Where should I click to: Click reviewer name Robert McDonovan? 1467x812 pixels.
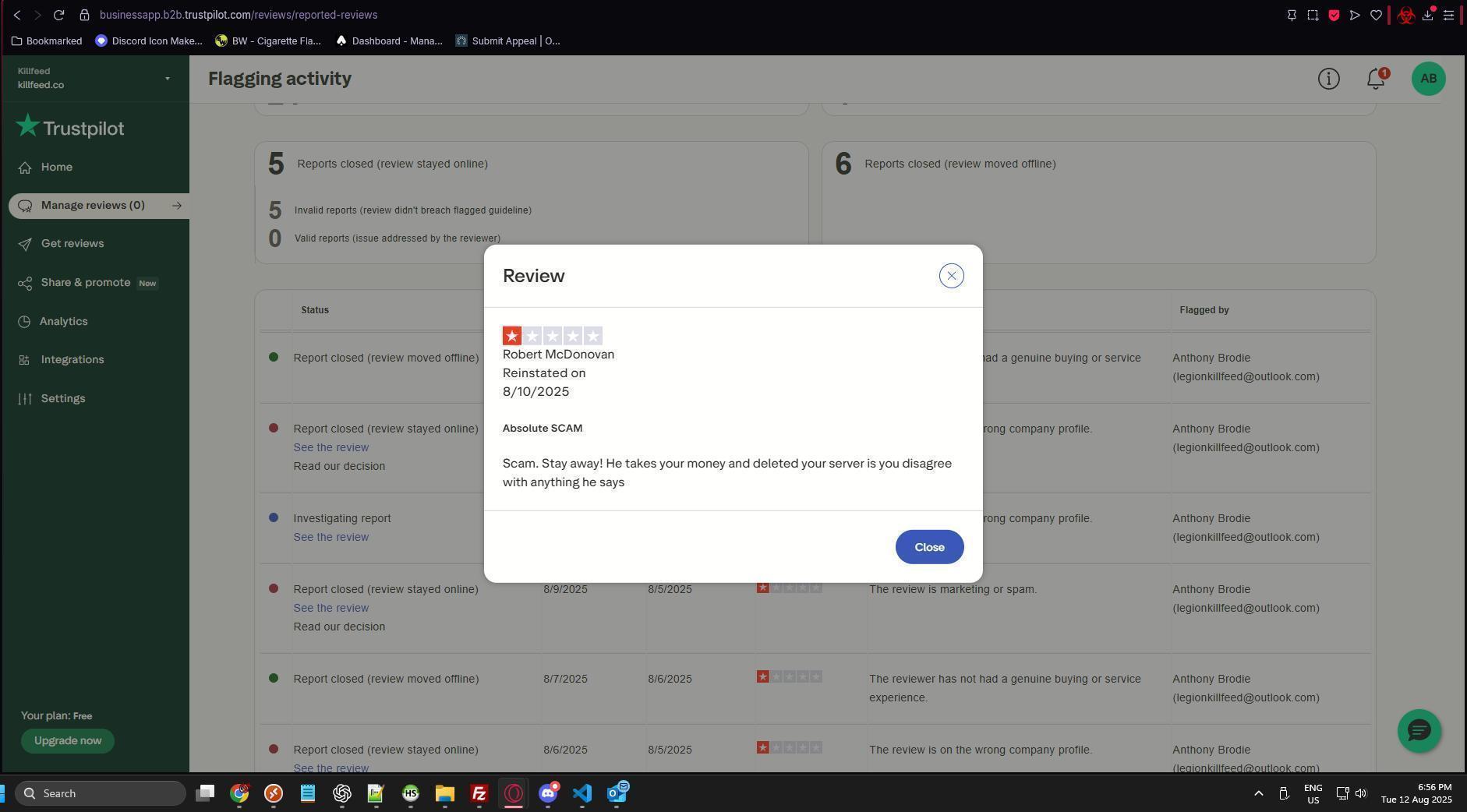558,355
